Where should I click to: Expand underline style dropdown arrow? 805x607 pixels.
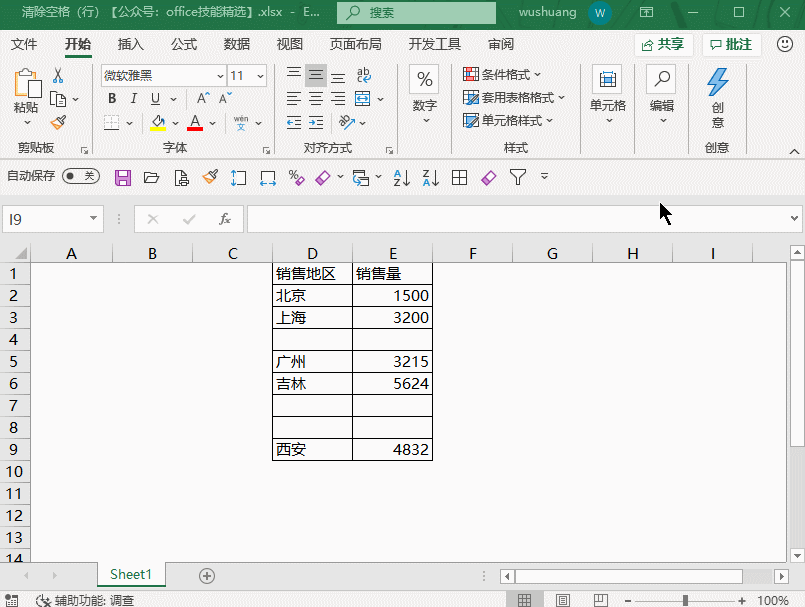[x=173, y=99]
